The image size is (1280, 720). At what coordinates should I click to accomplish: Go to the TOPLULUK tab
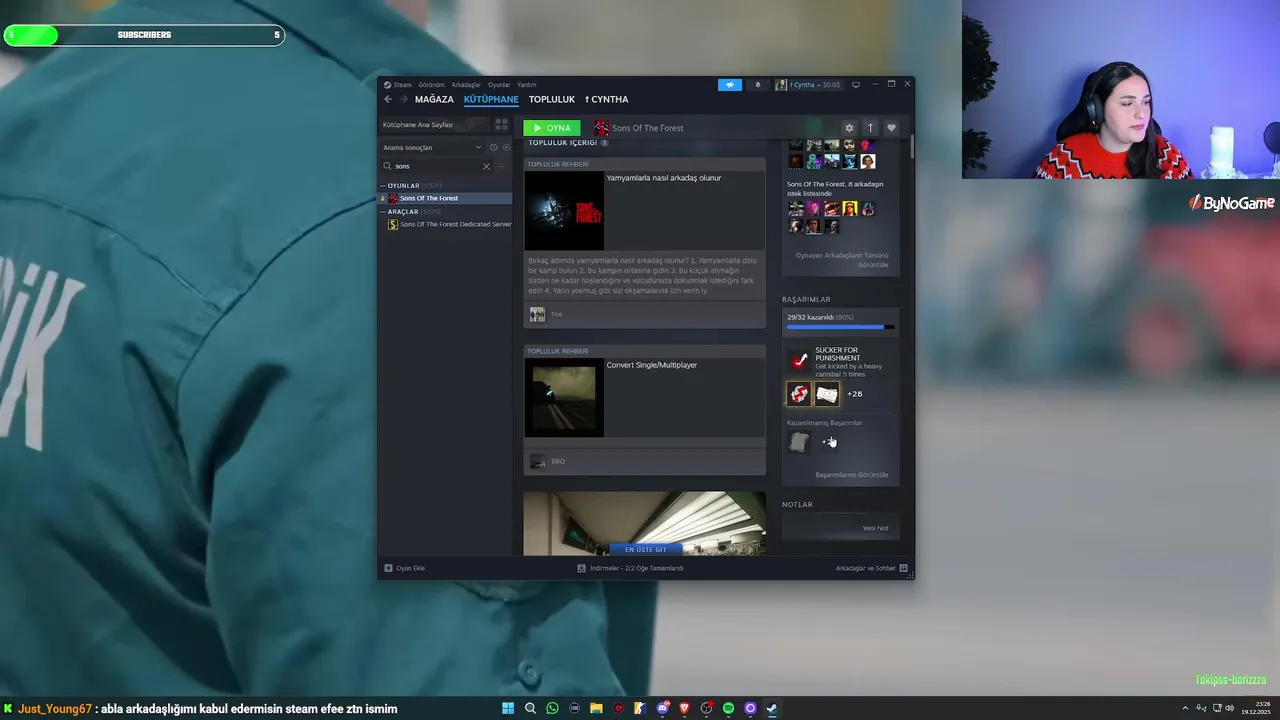pos(552,99)
